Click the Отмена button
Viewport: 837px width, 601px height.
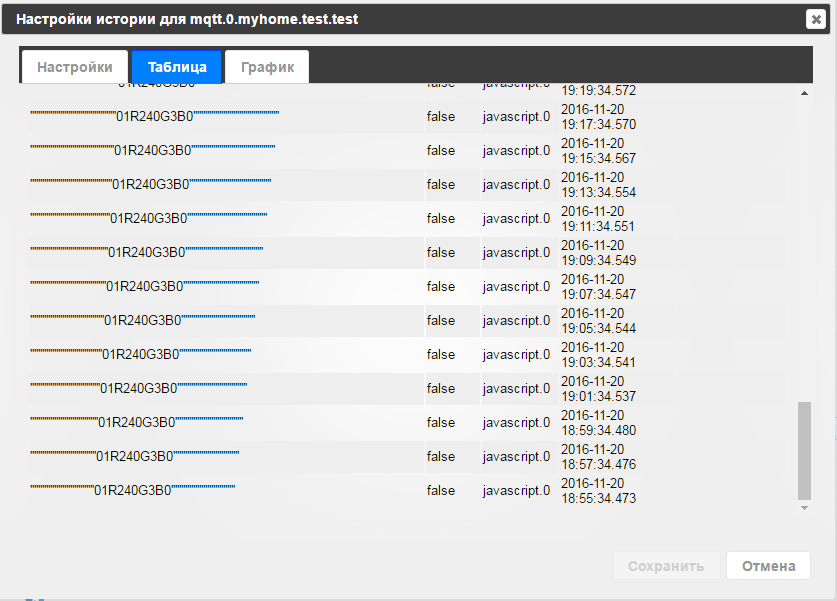point(768,566)
